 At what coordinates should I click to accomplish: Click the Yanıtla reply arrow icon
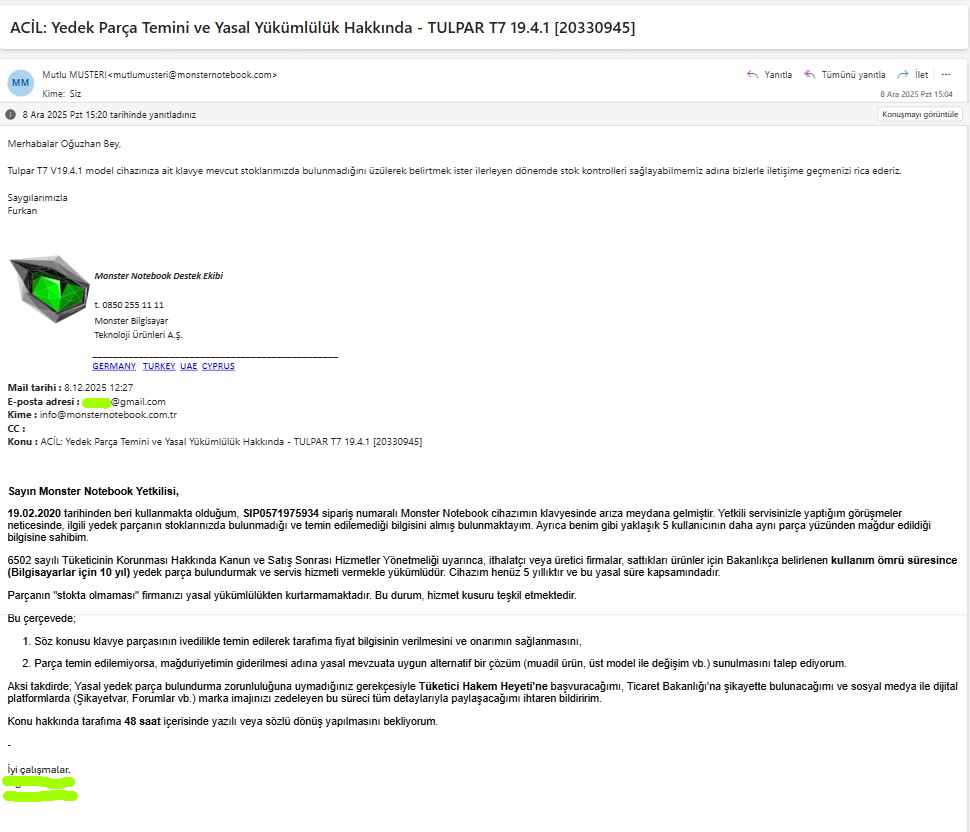click(752, 74)
